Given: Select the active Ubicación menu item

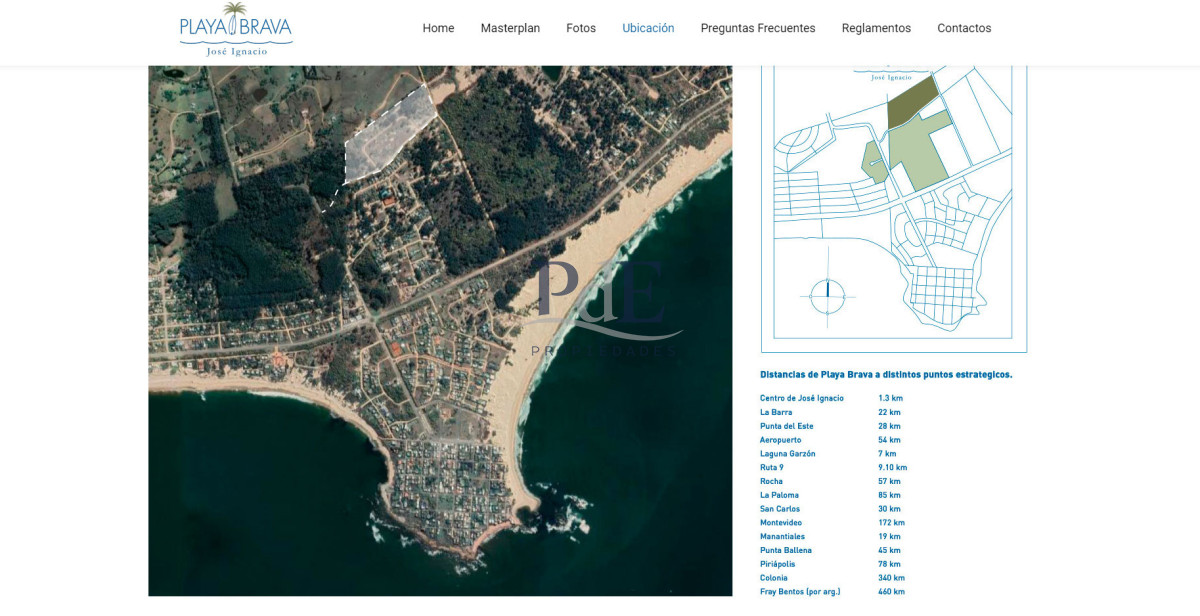Looking at the screenshot, I should click(648, 28).
